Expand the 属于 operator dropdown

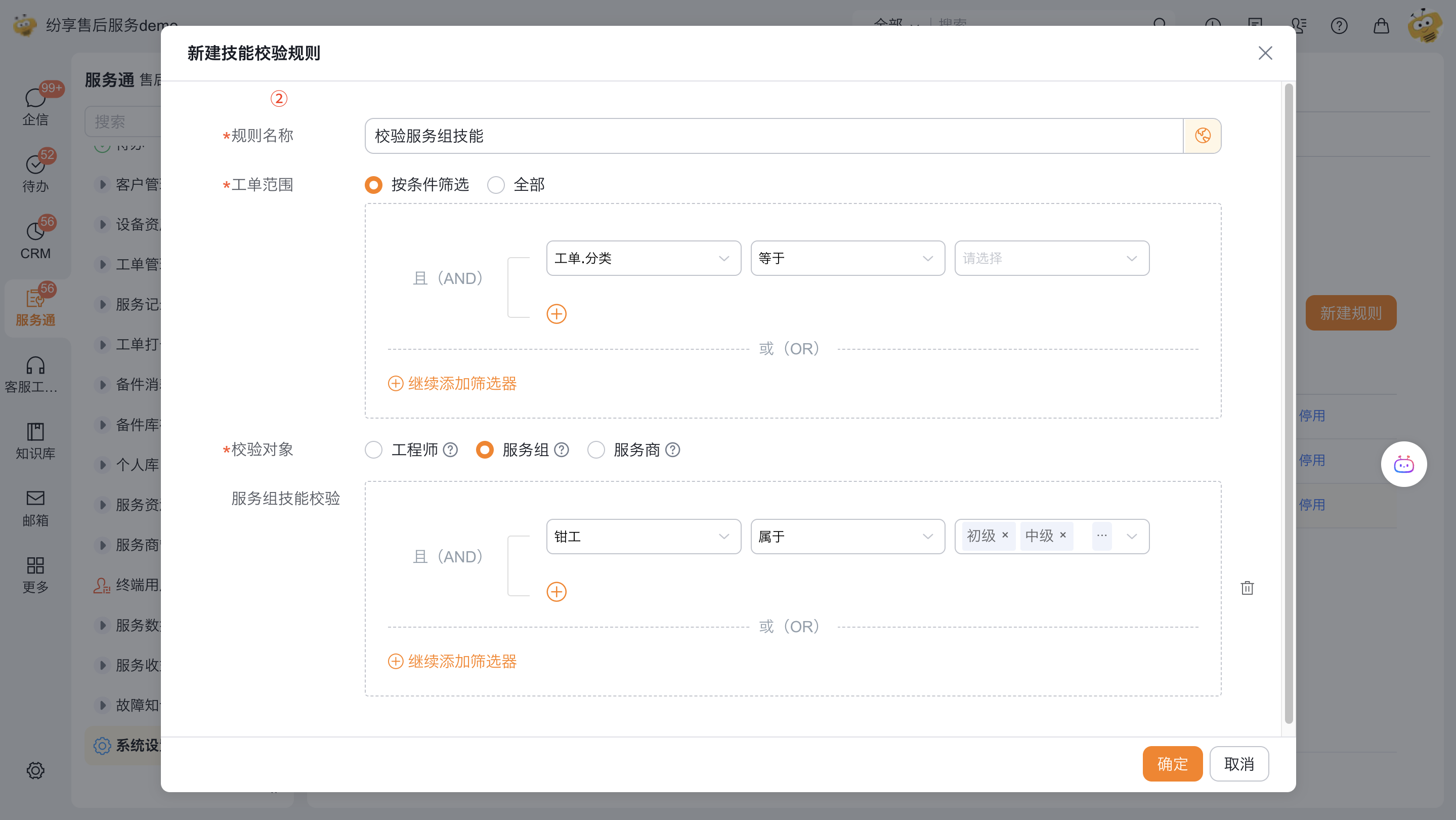click(x=847, y=536)
